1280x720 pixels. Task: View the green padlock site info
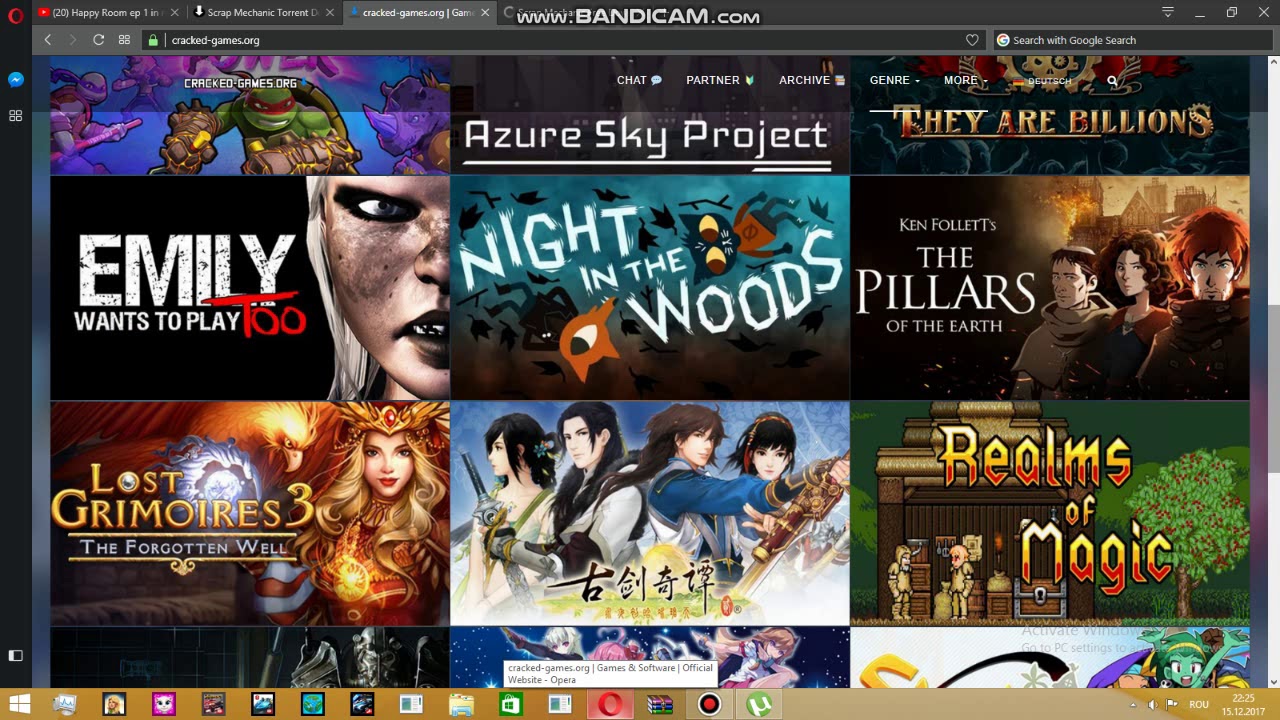(153, 40)
